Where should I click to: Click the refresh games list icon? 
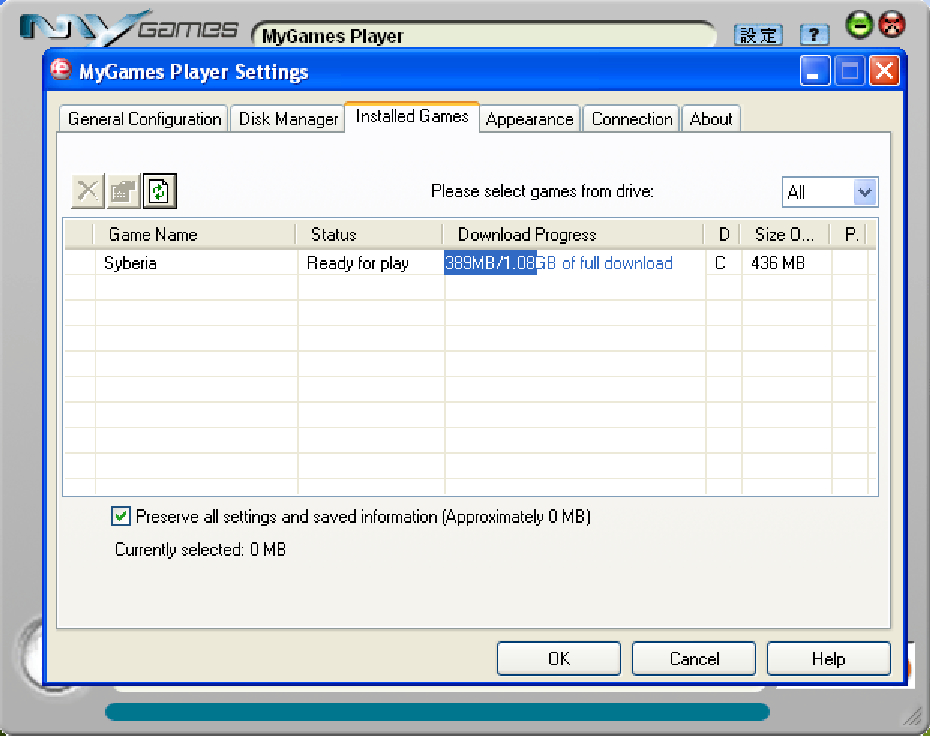(160, 191)
